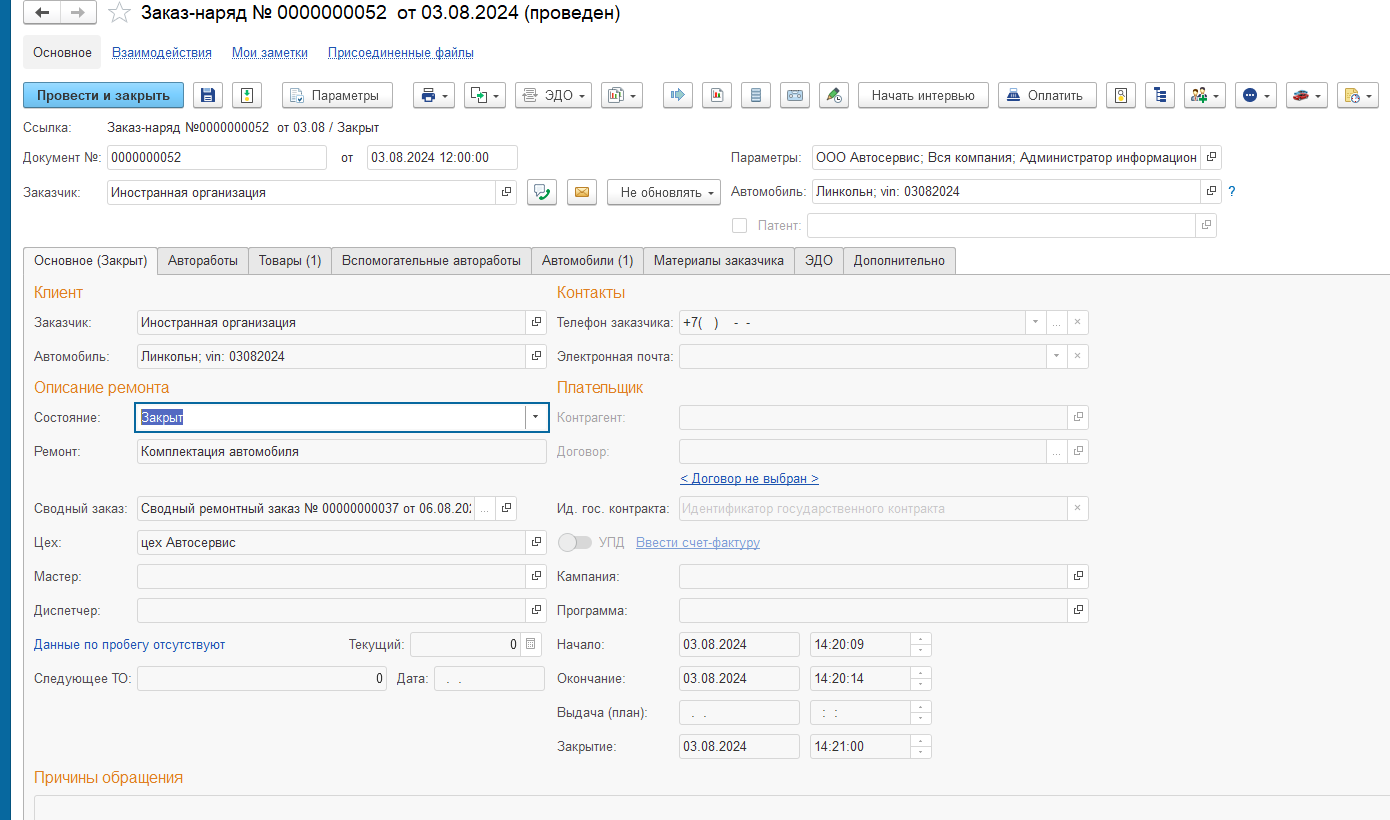Viewport: 1390px width, 820px height.
Task: Increase Начало time with spinner up
Action: click(x=921, y=639)
